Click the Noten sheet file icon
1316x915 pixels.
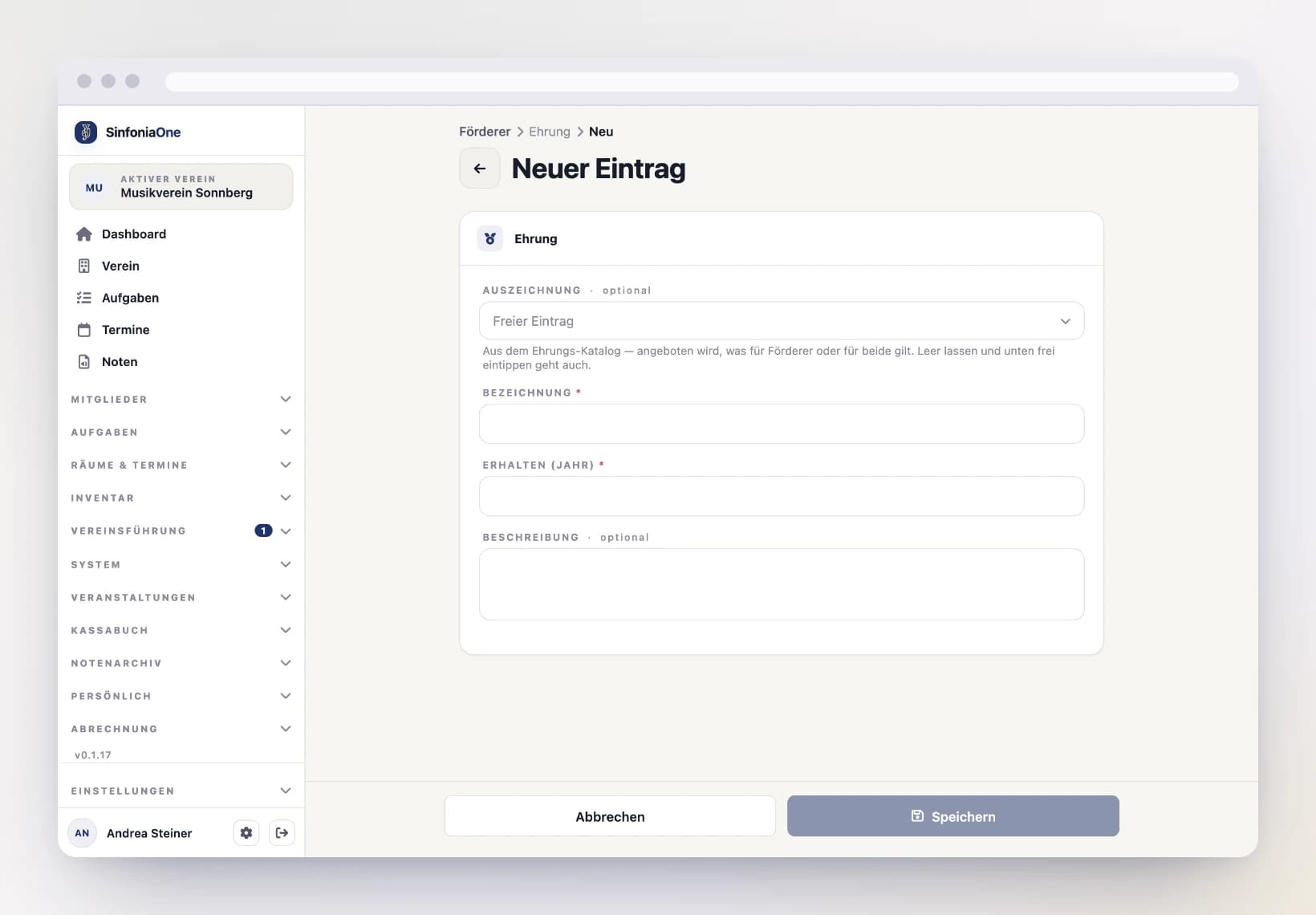coord(83,362)
